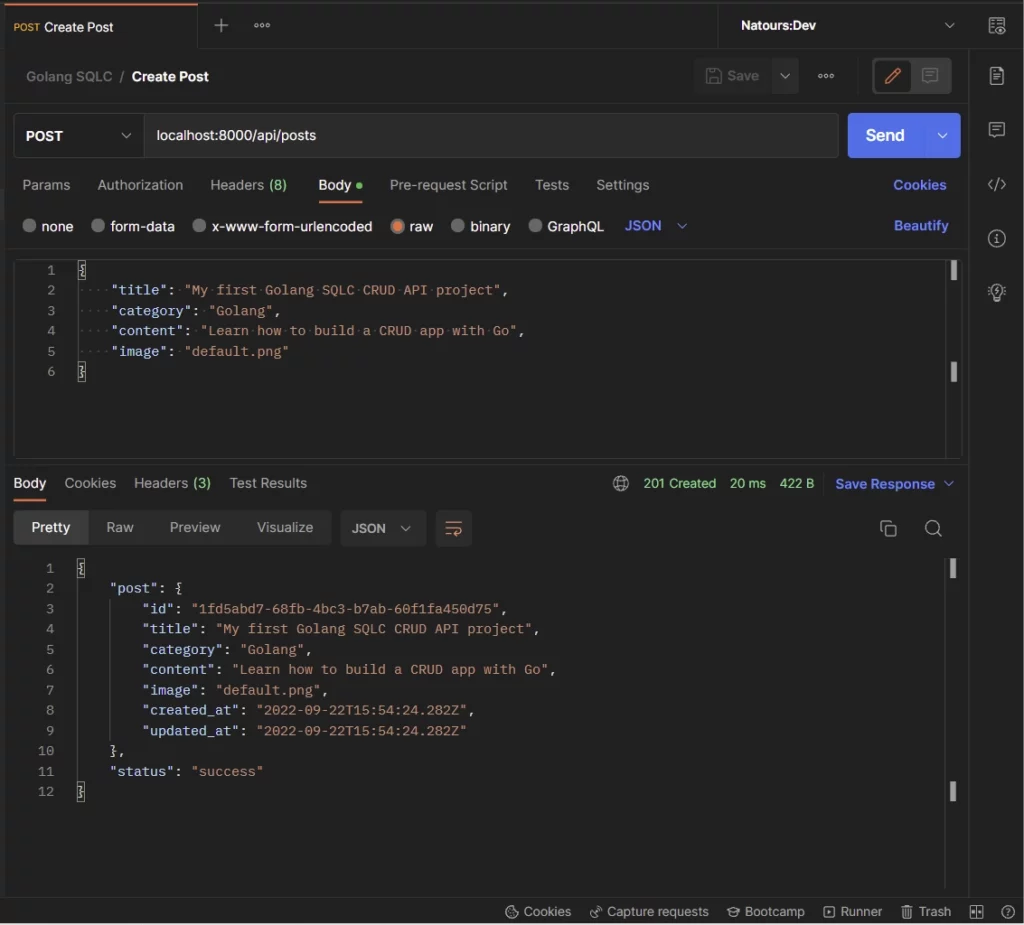Switch to edit mode pencil icon
The width and height of the screenshot is (1024, 925).
(x=893, y=76)
